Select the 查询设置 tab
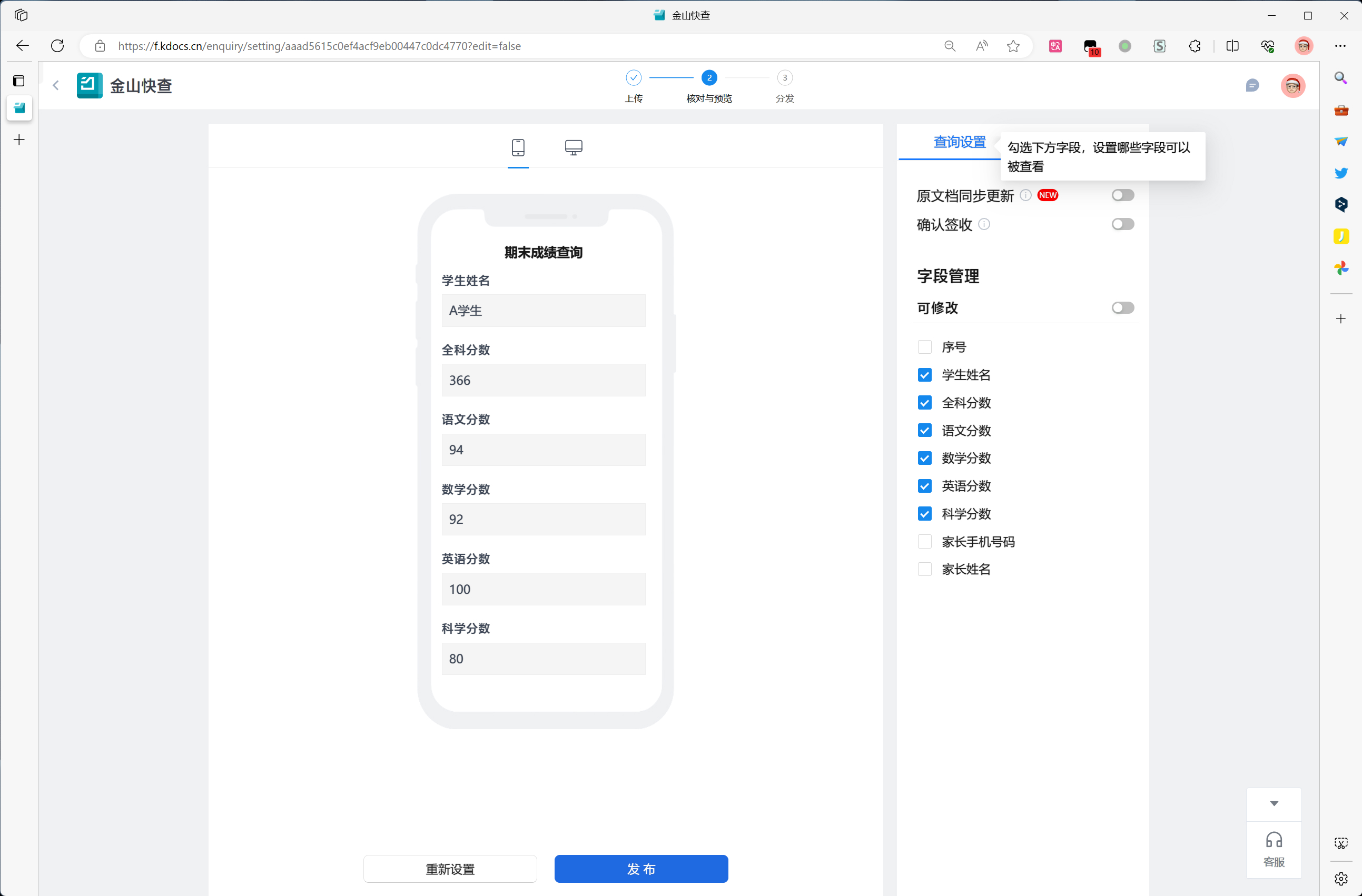The height and width of the screenshot is (896, 1362). [959, 142]
